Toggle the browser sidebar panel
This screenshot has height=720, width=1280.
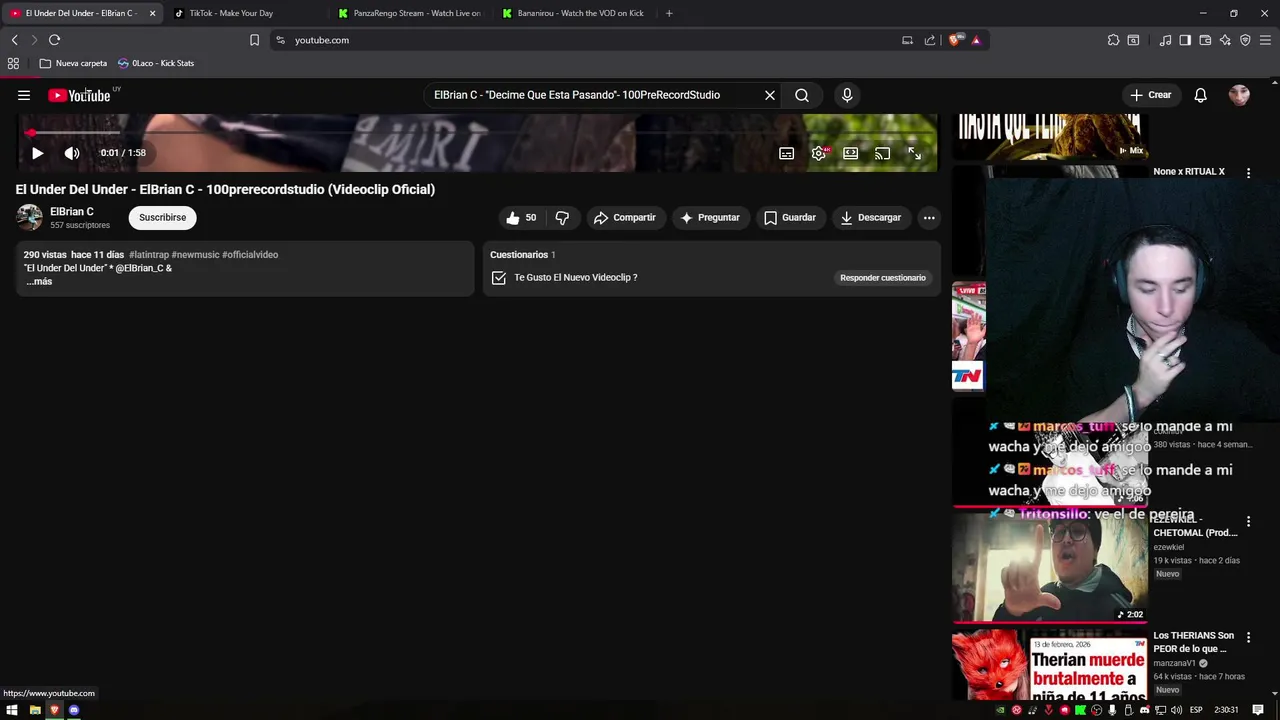pos(1185,40)
